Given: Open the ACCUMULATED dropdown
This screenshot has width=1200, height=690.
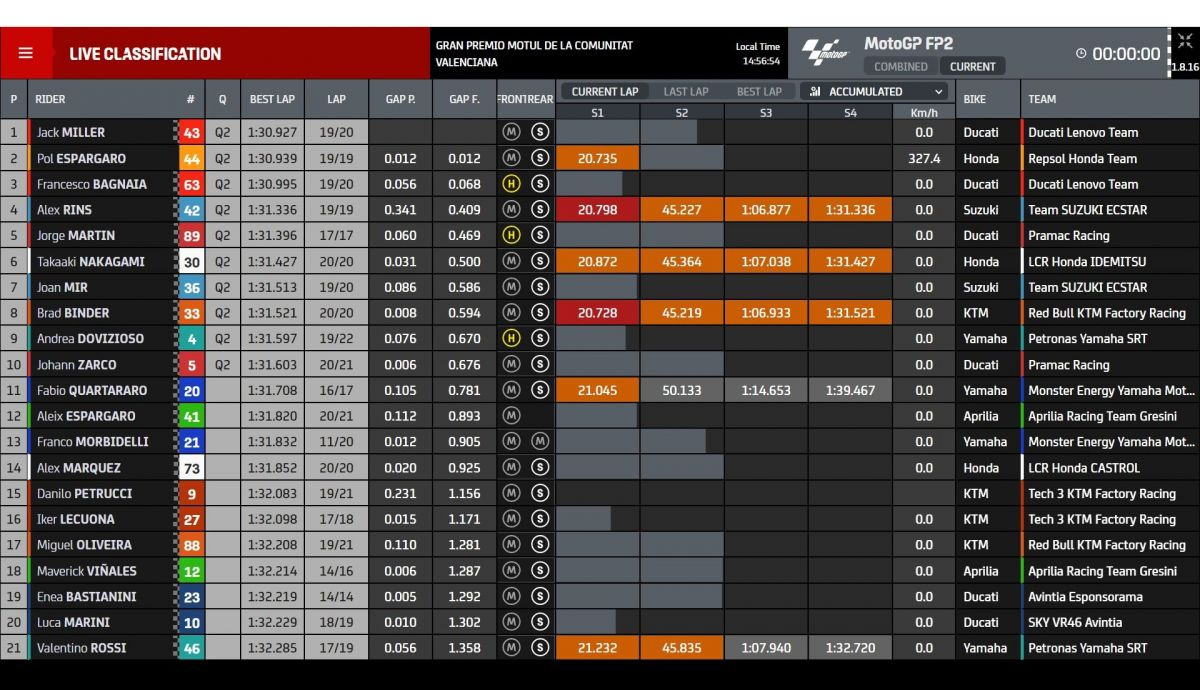Looking at the screenshot, I should pos(875,91).
